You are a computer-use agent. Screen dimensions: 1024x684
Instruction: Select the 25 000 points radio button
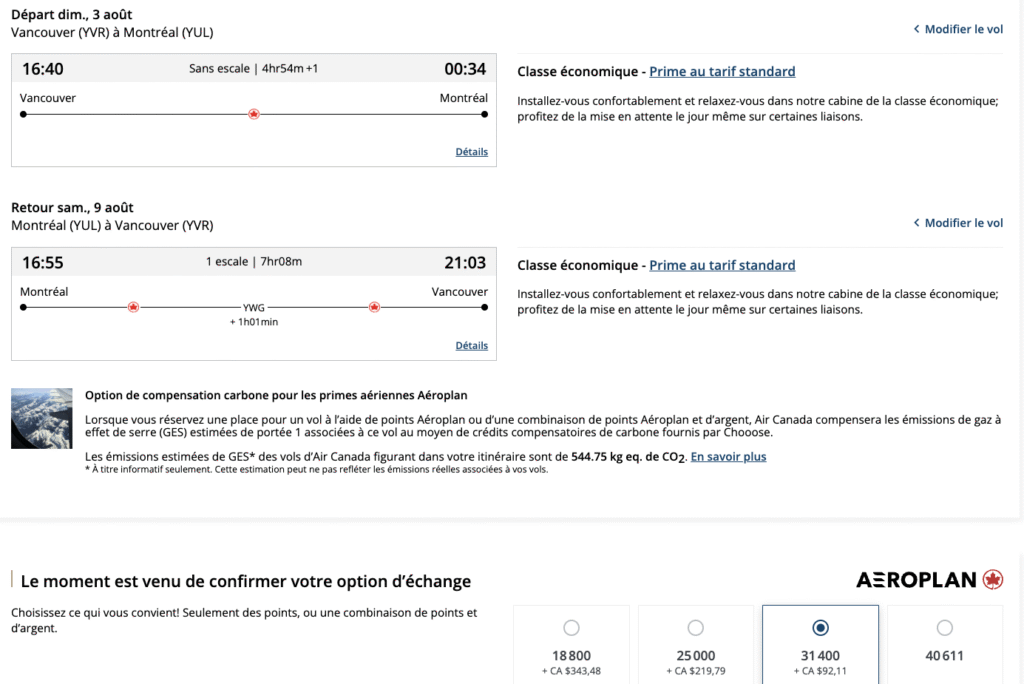click(696, 628)
